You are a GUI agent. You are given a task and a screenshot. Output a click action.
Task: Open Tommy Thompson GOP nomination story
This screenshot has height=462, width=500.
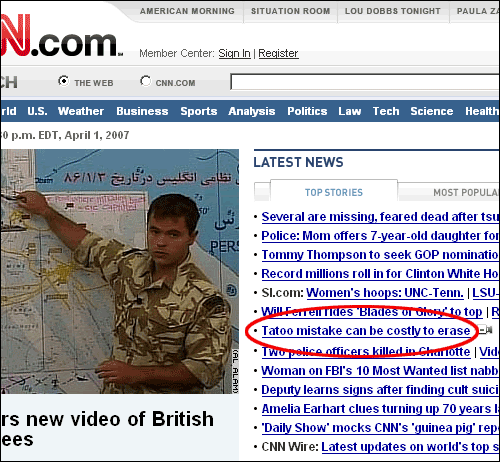click(x=380, y=255)
